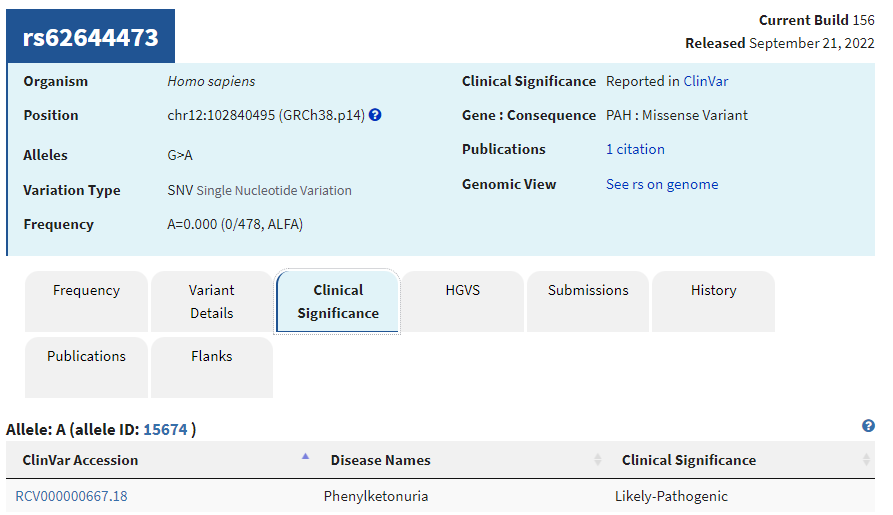893x515 pixels.
Task: Click the ClinVar Accession column header
Action: pos(80,460)
